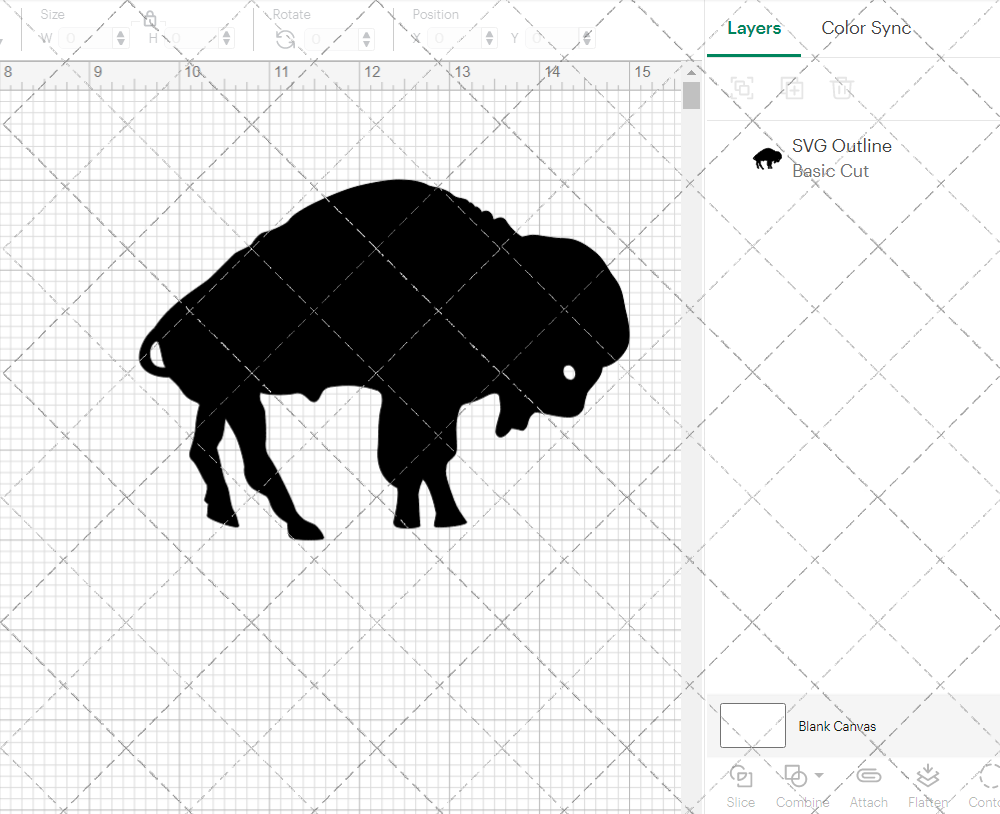Image resolution: width=1000 pixels, height=814 pixels.
Task: Click the canvas vertical scrollbar up arrow
Action: [691, 73]
